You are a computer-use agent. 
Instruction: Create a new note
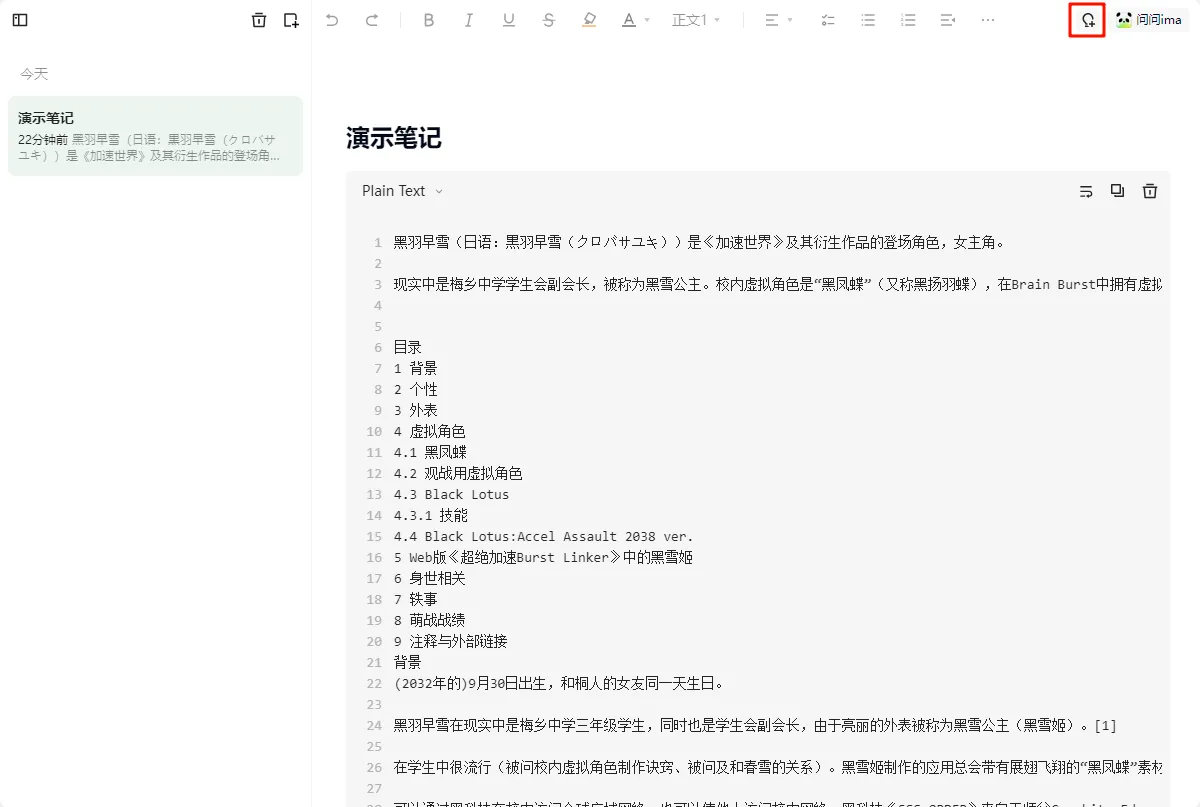(x=291, y=20)
